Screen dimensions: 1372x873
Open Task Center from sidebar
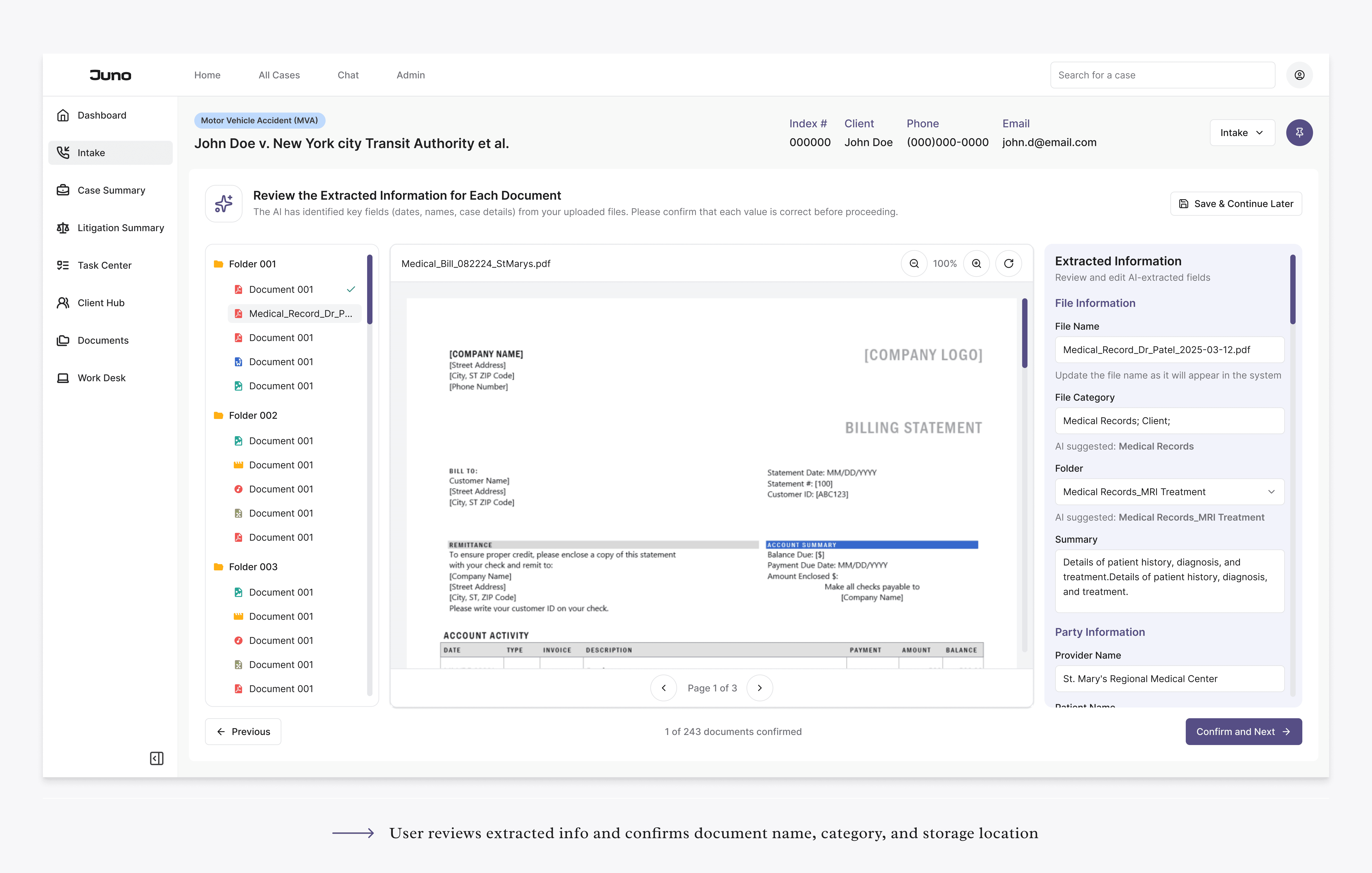[x=104, y=265]
